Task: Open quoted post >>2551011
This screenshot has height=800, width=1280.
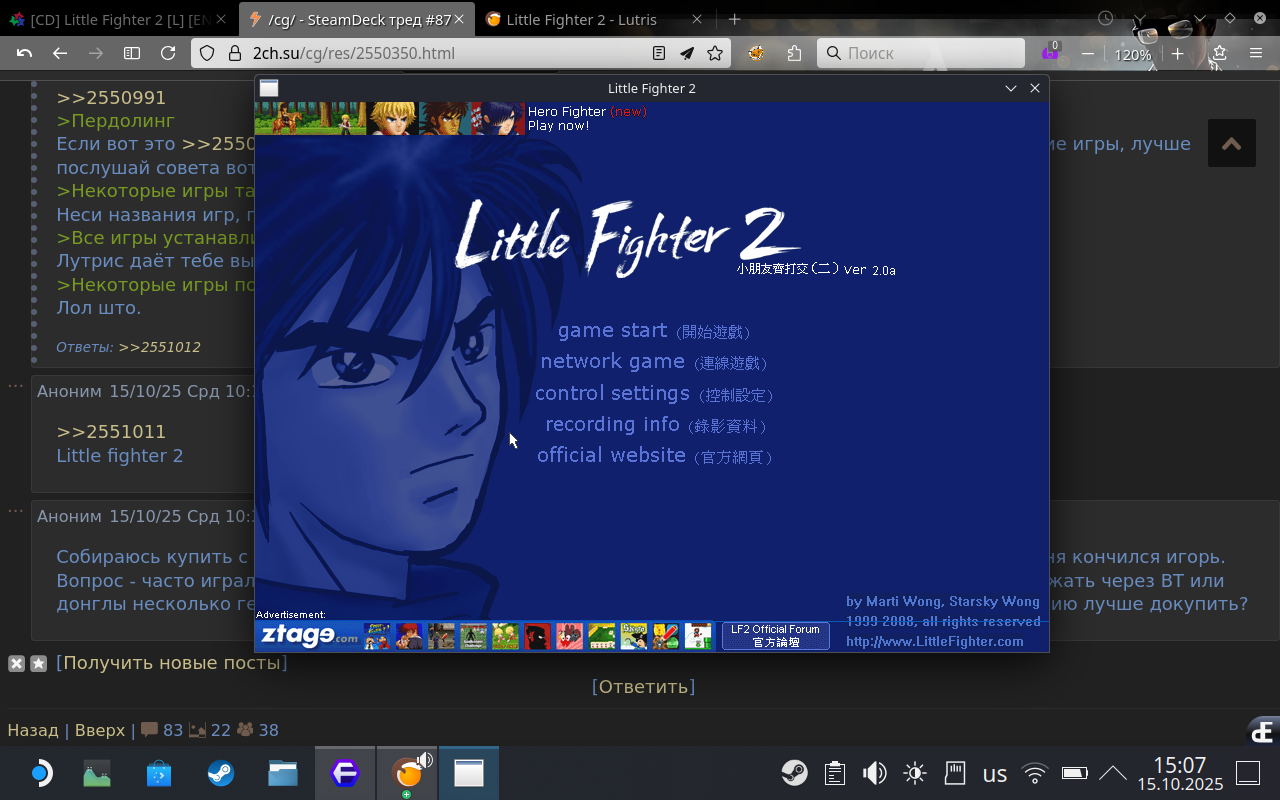Action: (x=111, y=432)
